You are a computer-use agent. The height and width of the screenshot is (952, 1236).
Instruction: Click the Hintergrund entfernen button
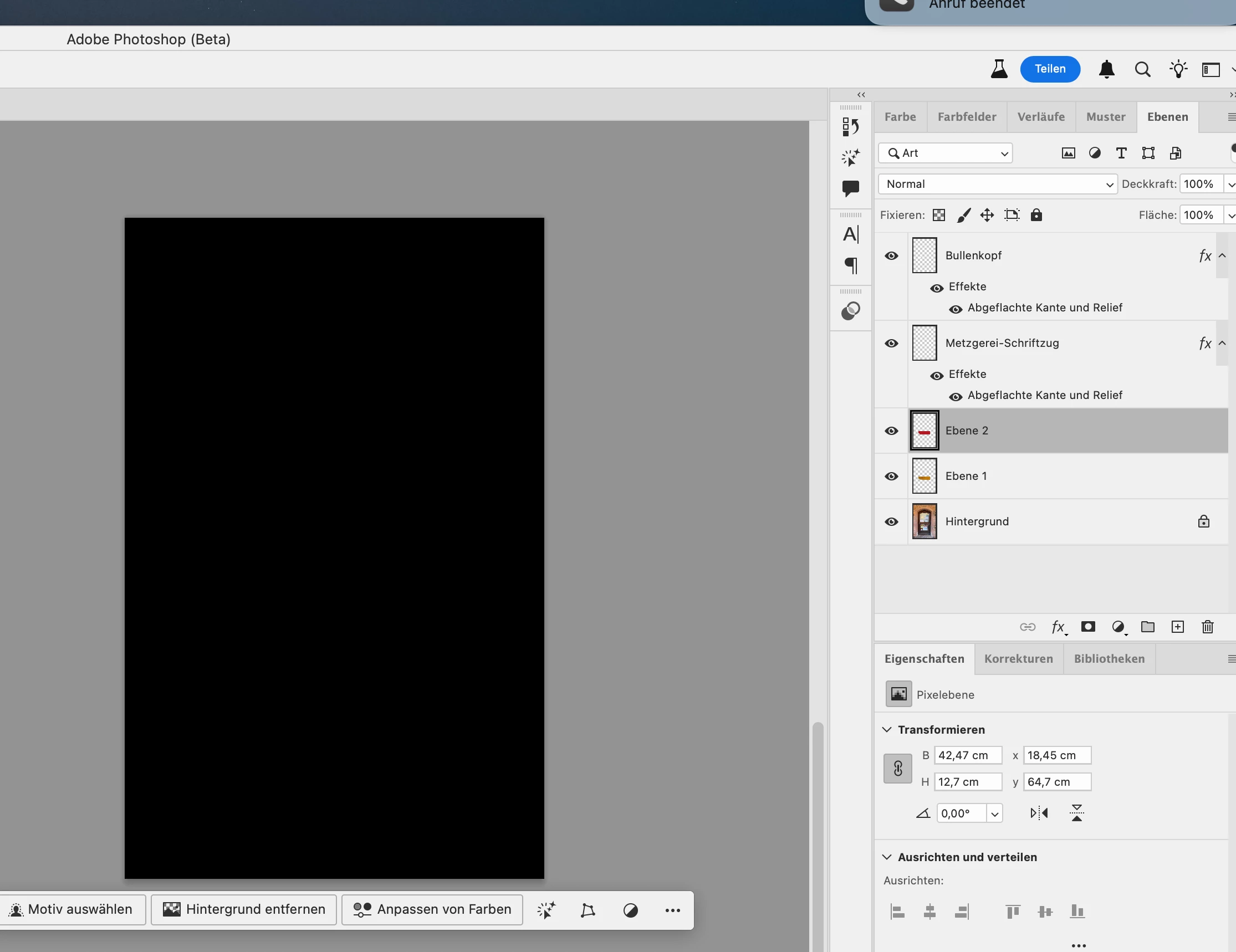(244, 909)
